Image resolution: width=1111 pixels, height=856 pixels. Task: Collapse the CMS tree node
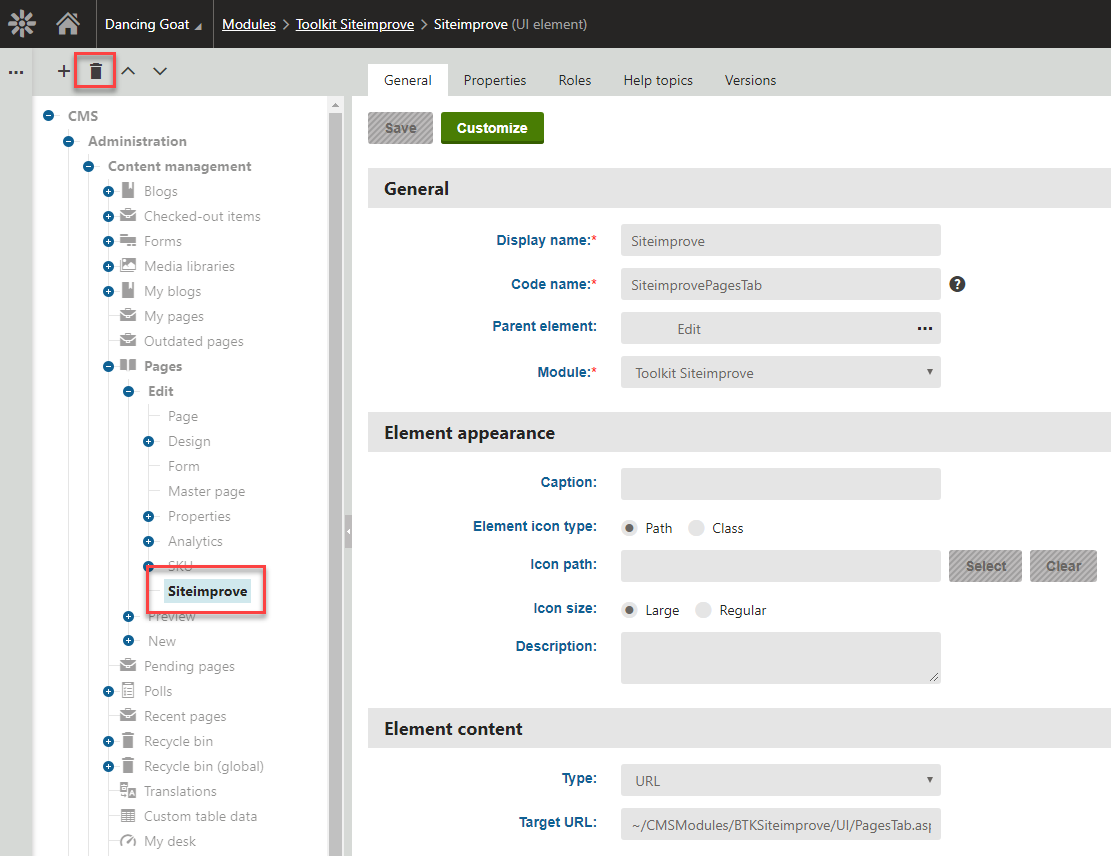tap(49, 116)
